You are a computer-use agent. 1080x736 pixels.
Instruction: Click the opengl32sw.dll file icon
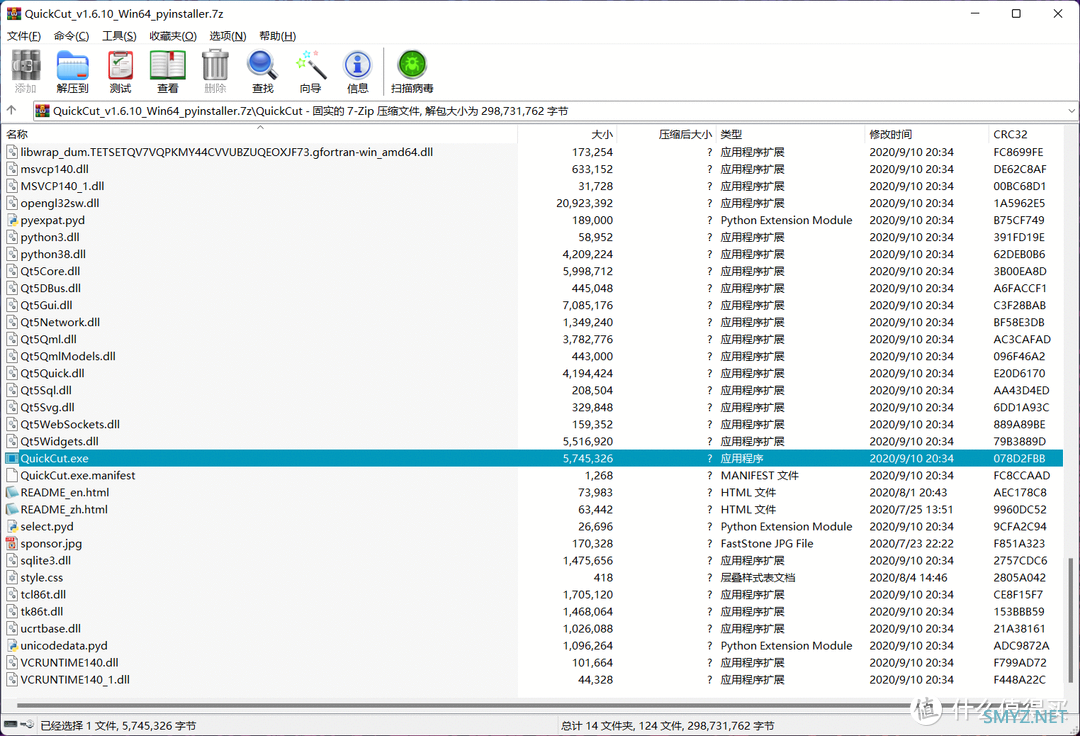(x=12, y=203)
